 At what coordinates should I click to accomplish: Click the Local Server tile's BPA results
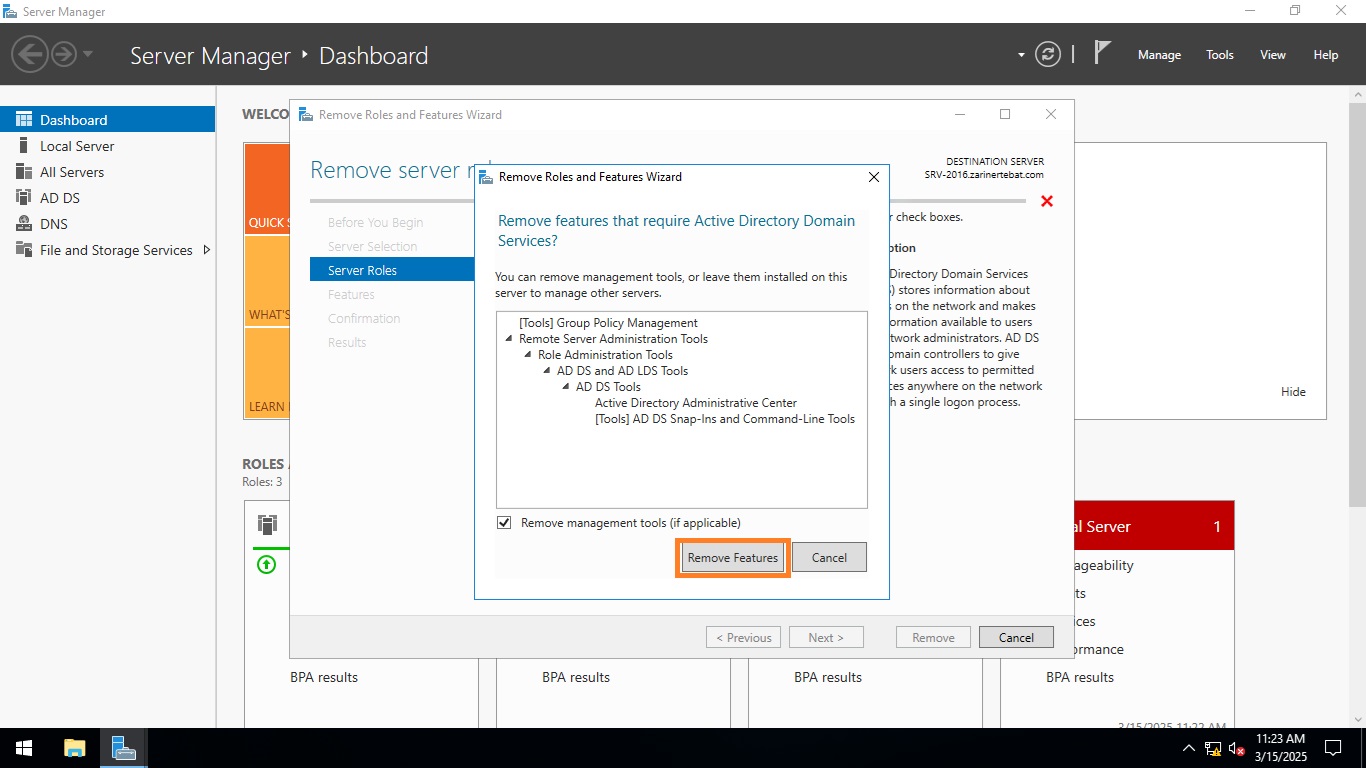[x=1080, y=677]
